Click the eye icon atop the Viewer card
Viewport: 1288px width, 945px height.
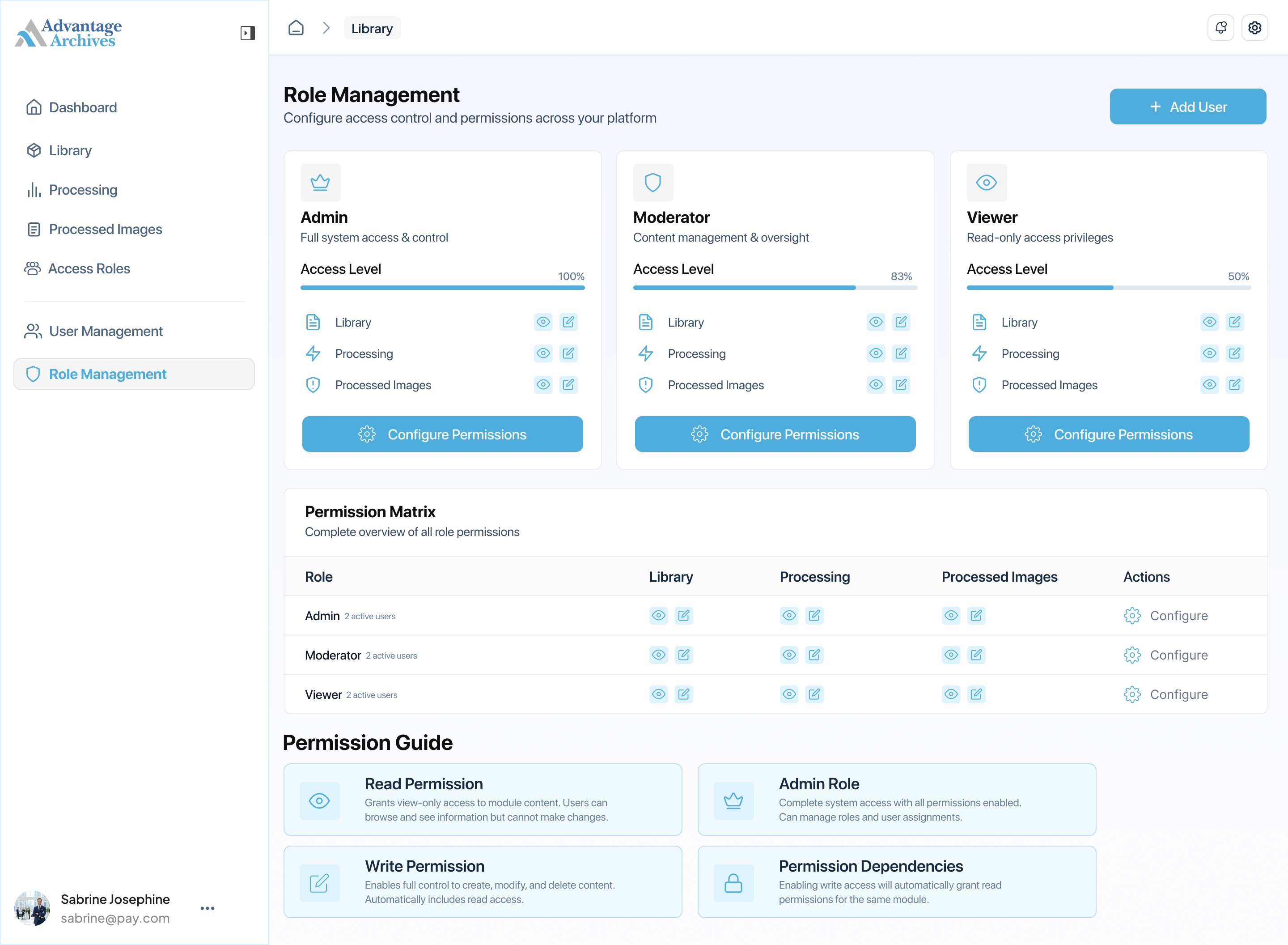pyautogui.click(x=987, y=183)
